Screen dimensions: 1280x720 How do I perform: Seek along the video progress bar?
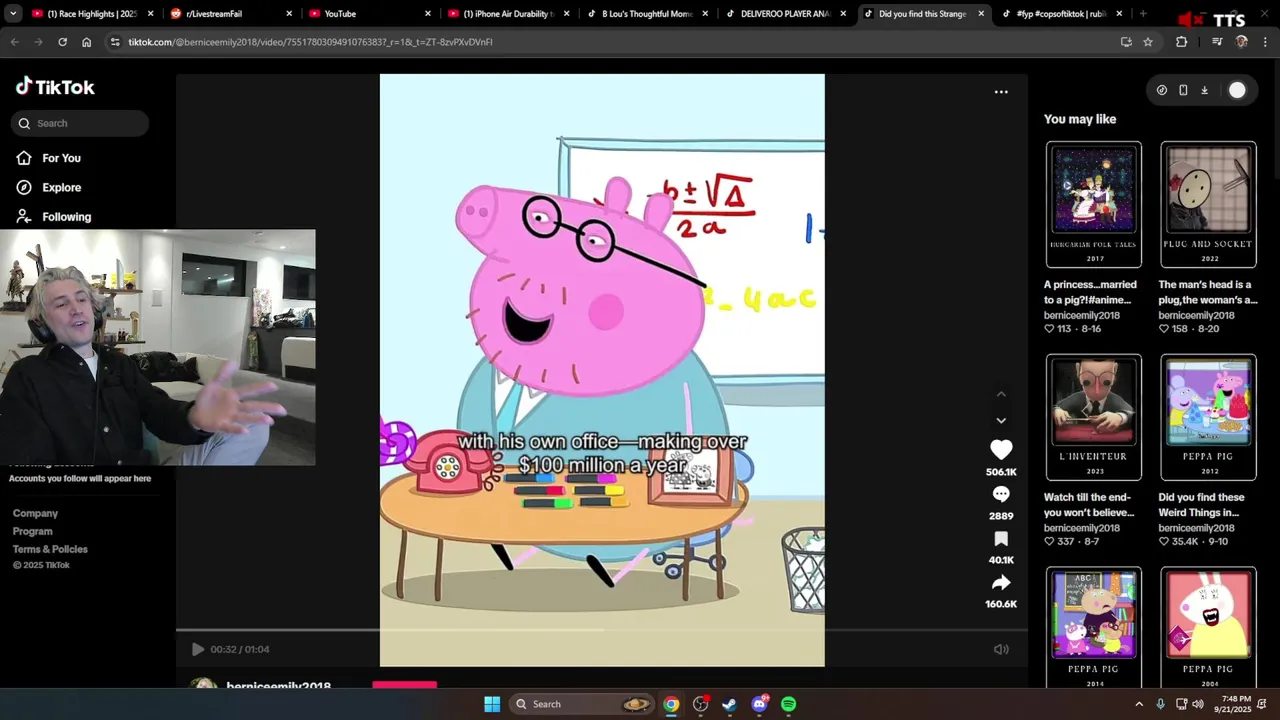602,630
